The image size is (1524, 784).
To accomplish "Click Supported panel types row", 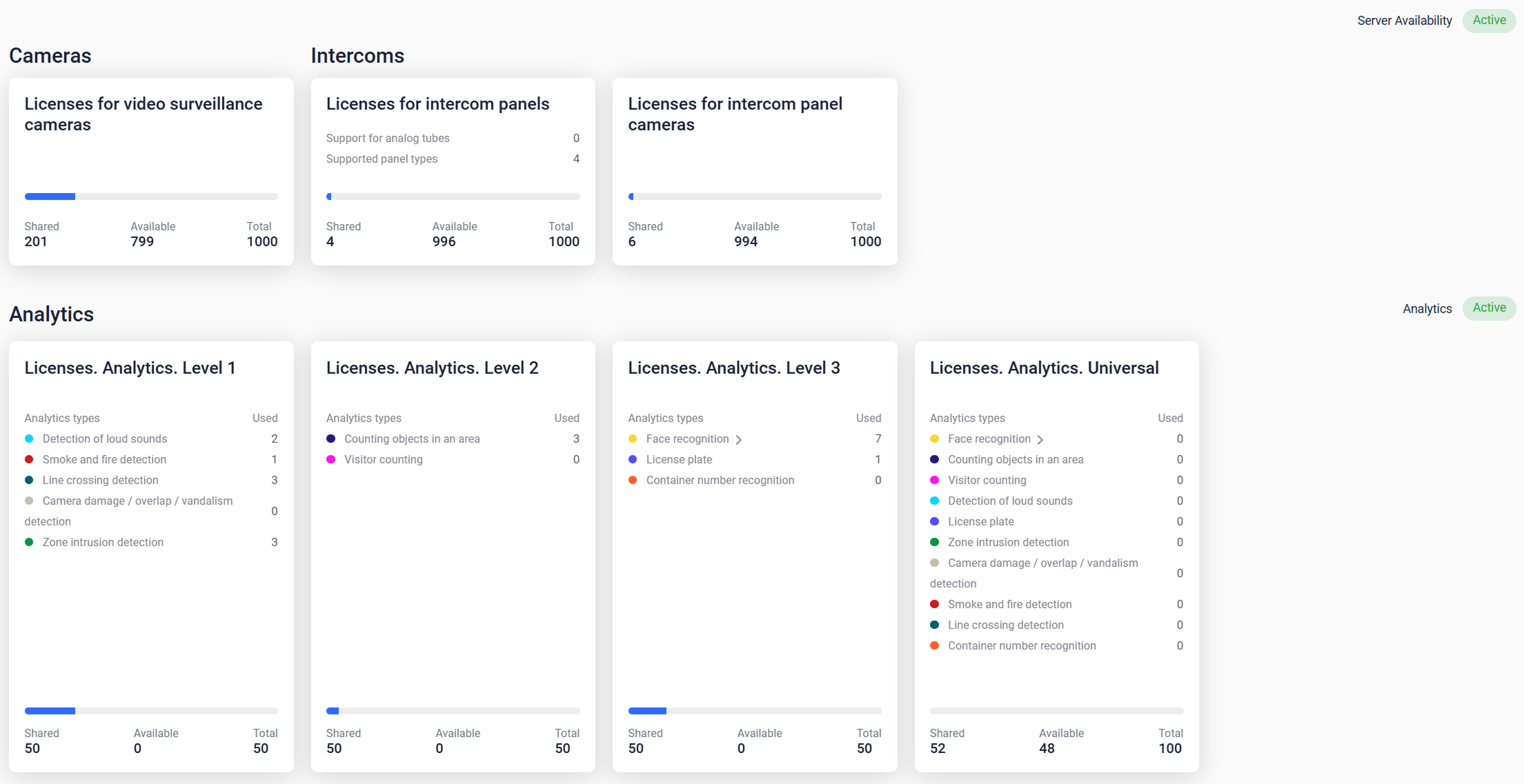I will click(382, 159).
